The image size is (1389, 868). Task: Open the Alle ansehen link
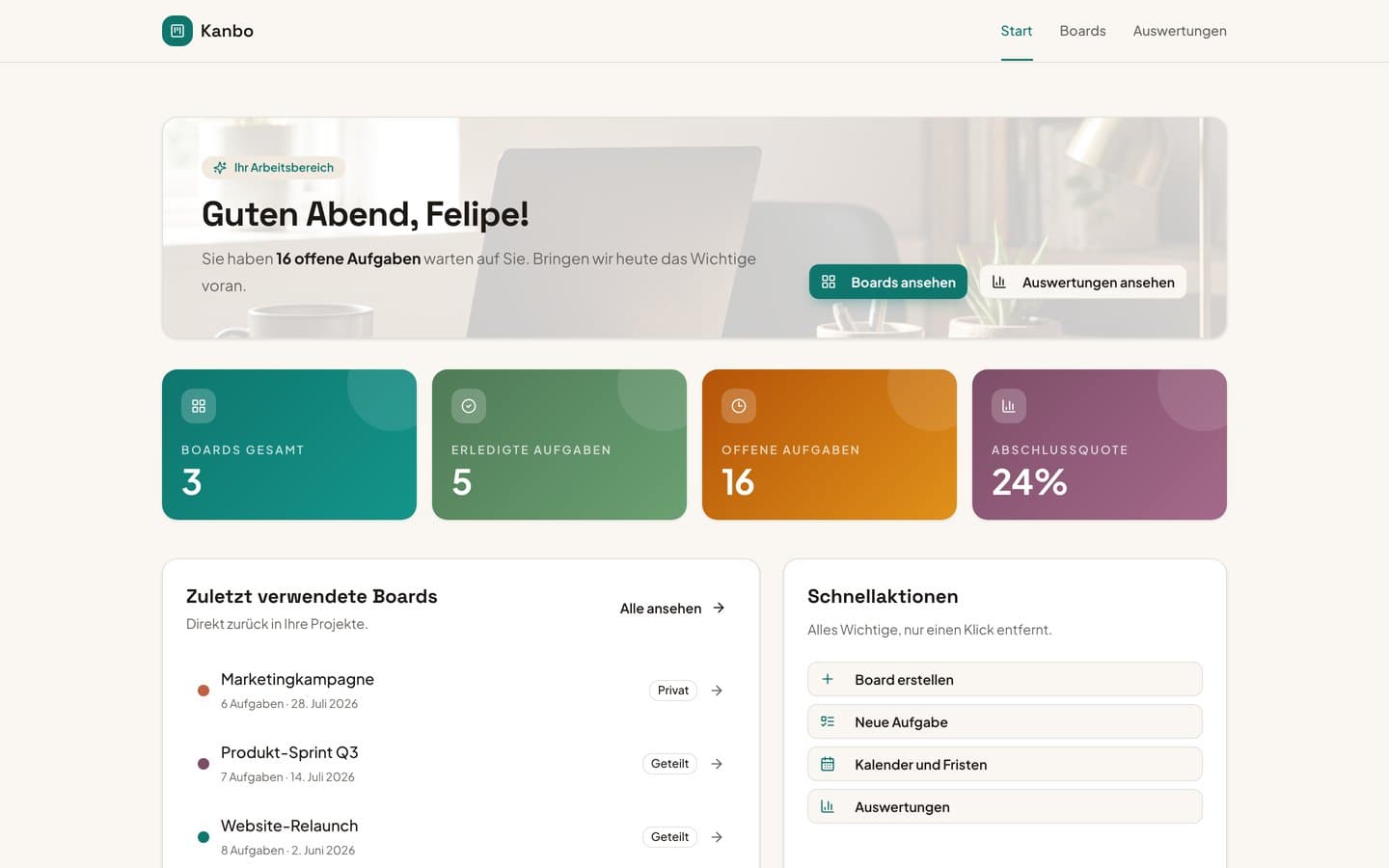click(x=672, y=608)
